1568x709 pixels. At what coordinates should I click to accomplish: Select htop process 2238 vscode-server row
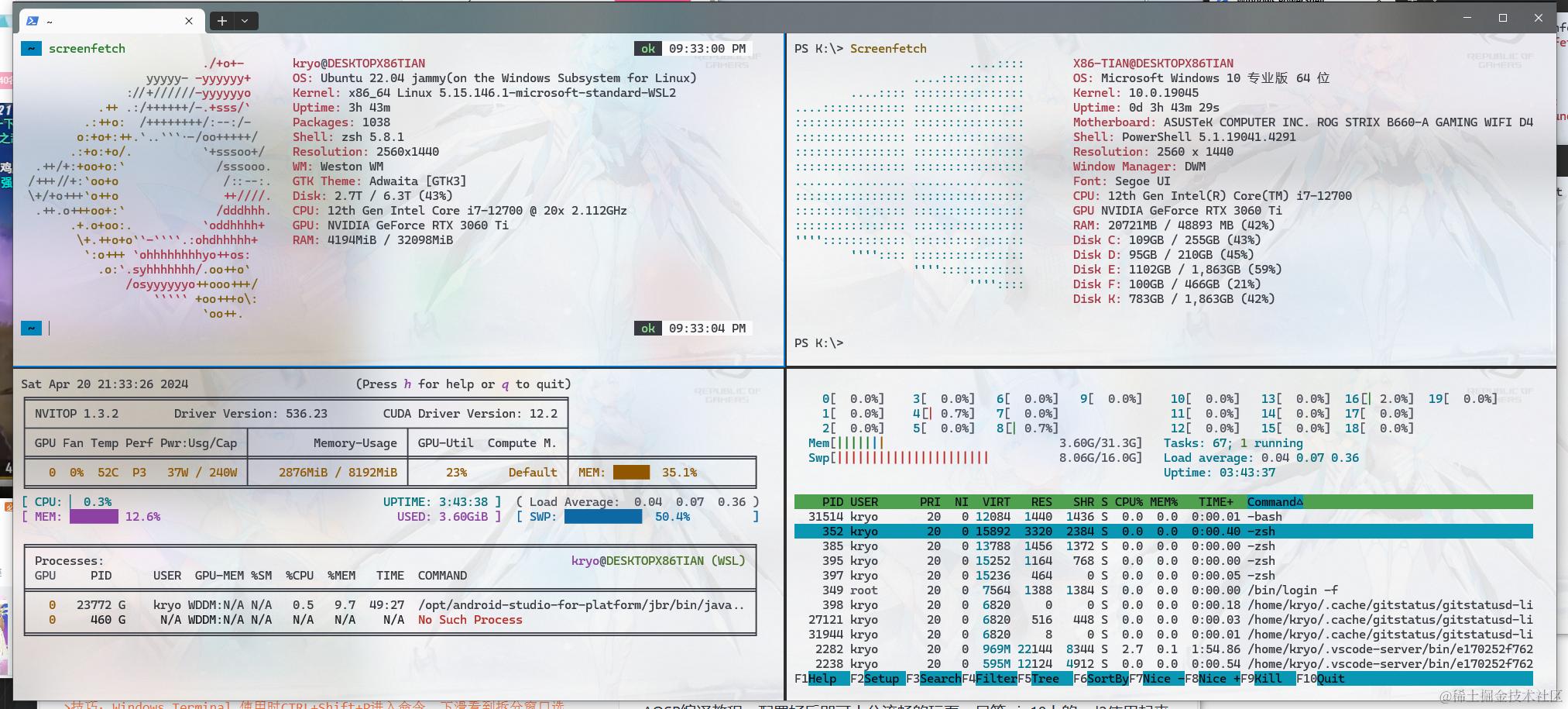pos(1164,664)
